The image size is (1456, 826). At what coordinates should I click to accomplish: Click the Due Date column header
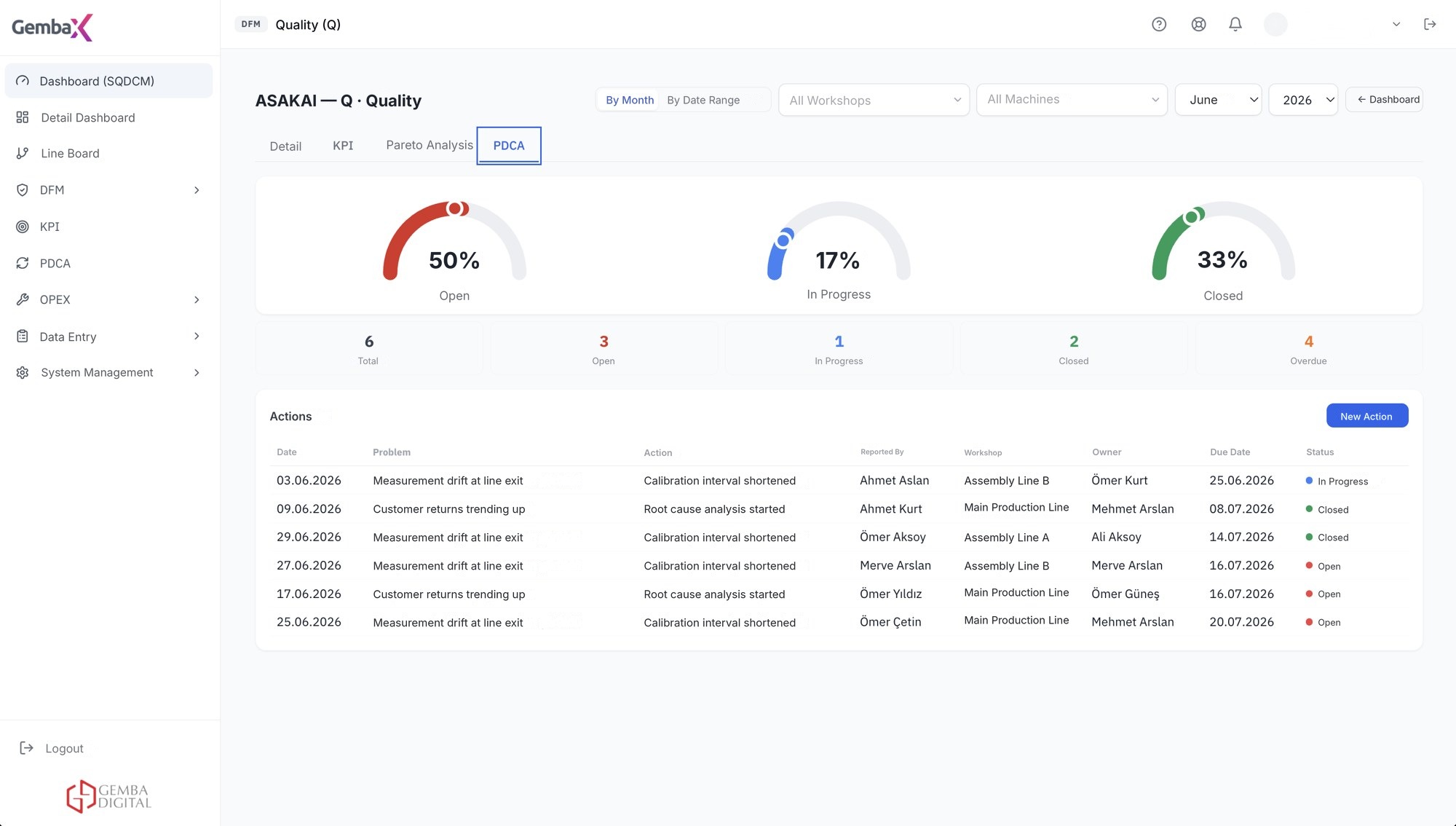click(x=1230, y=452)
